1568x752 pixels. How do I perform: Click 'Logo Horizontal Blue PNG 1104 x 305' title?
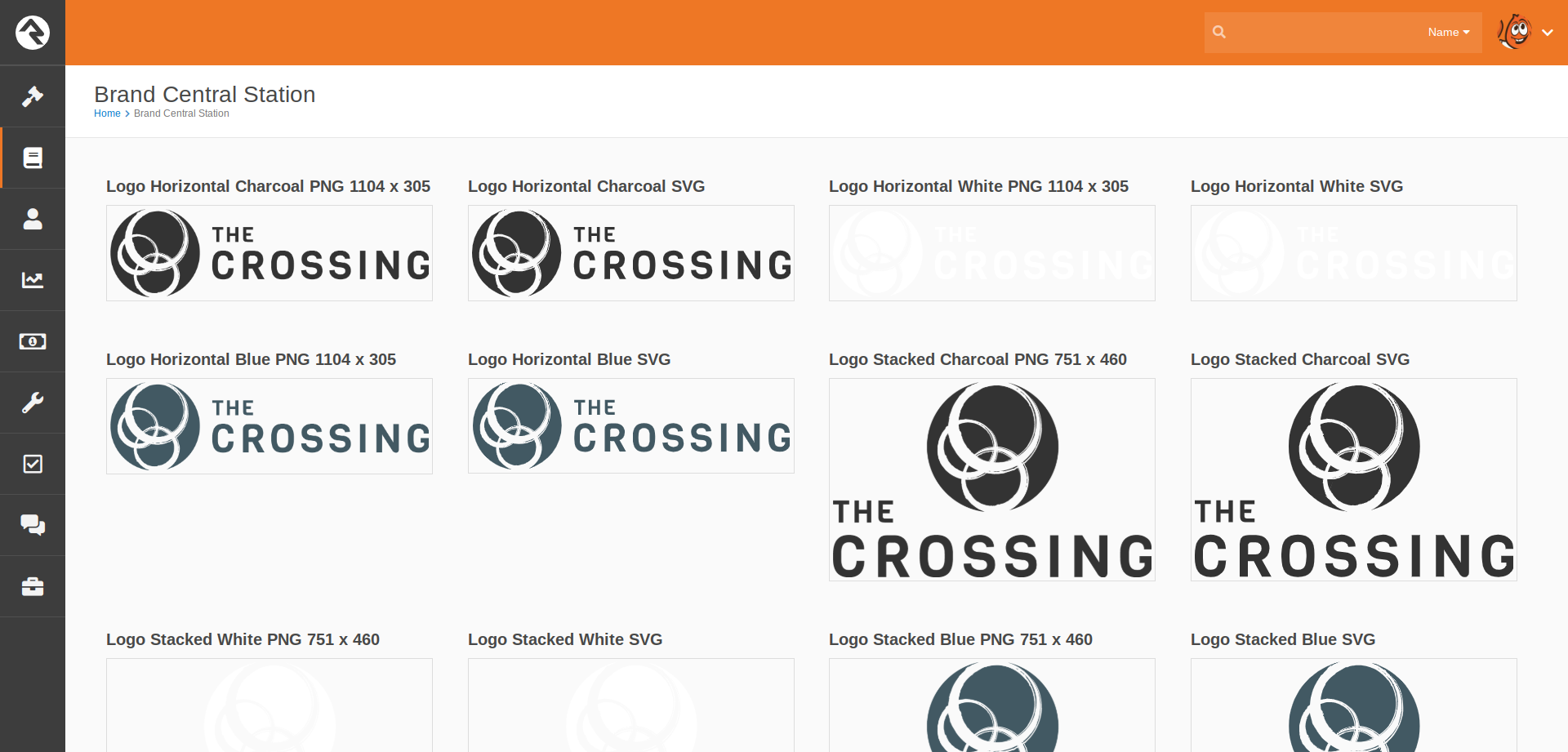(251, 359)
